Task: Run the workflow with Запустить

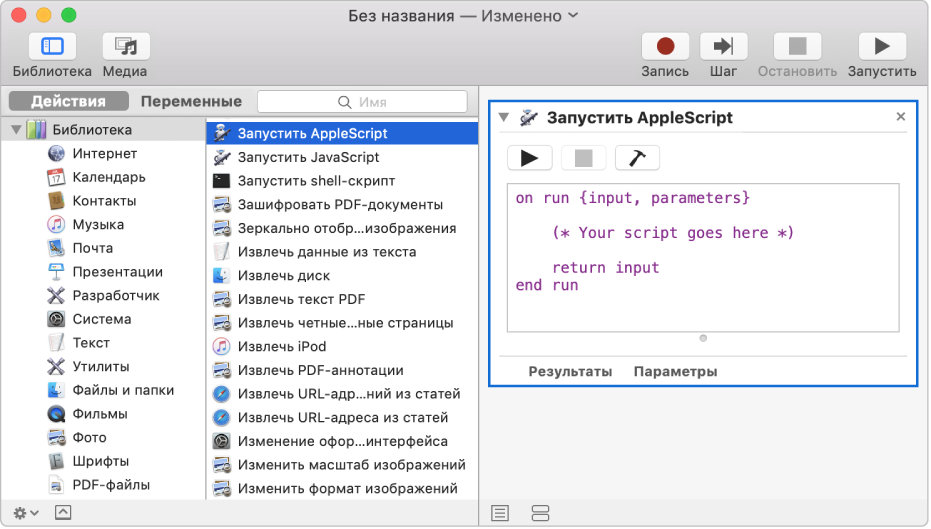Action: (x=882, y=47)
